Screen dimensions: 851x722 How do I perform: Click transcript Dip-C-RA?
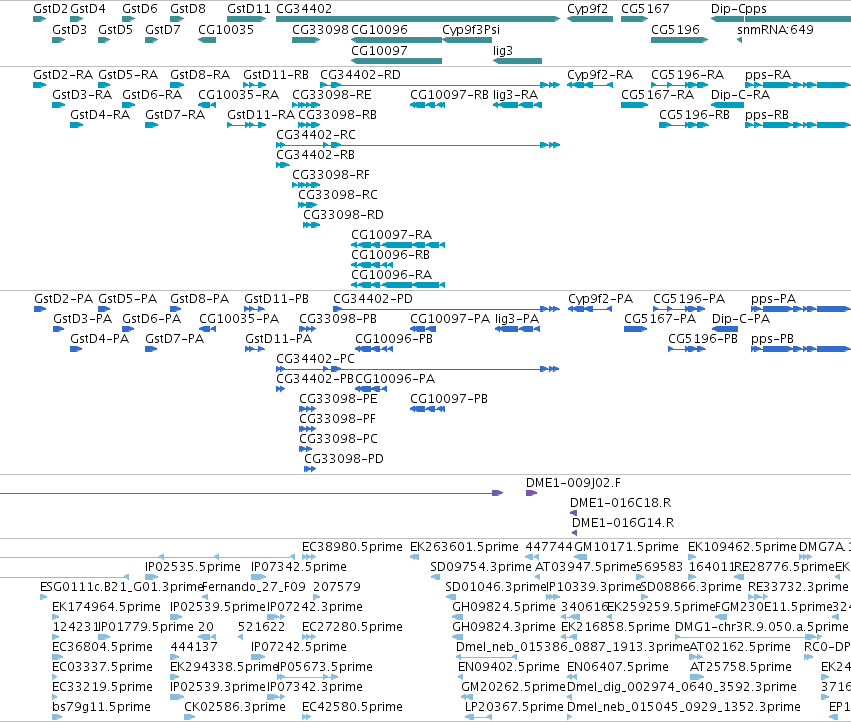(x=740, y=94)
